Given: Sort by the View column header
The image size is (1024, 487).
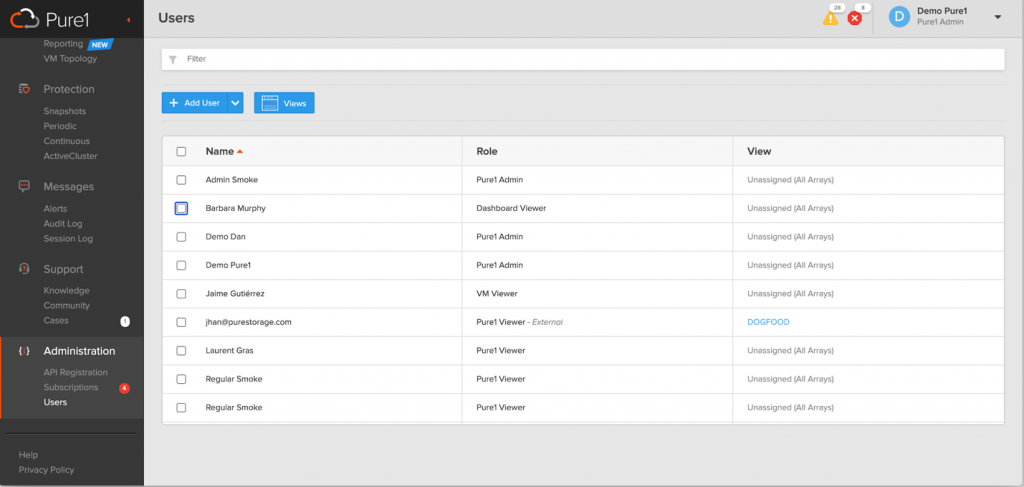Looking at the screenshot, I should (759, 151).
